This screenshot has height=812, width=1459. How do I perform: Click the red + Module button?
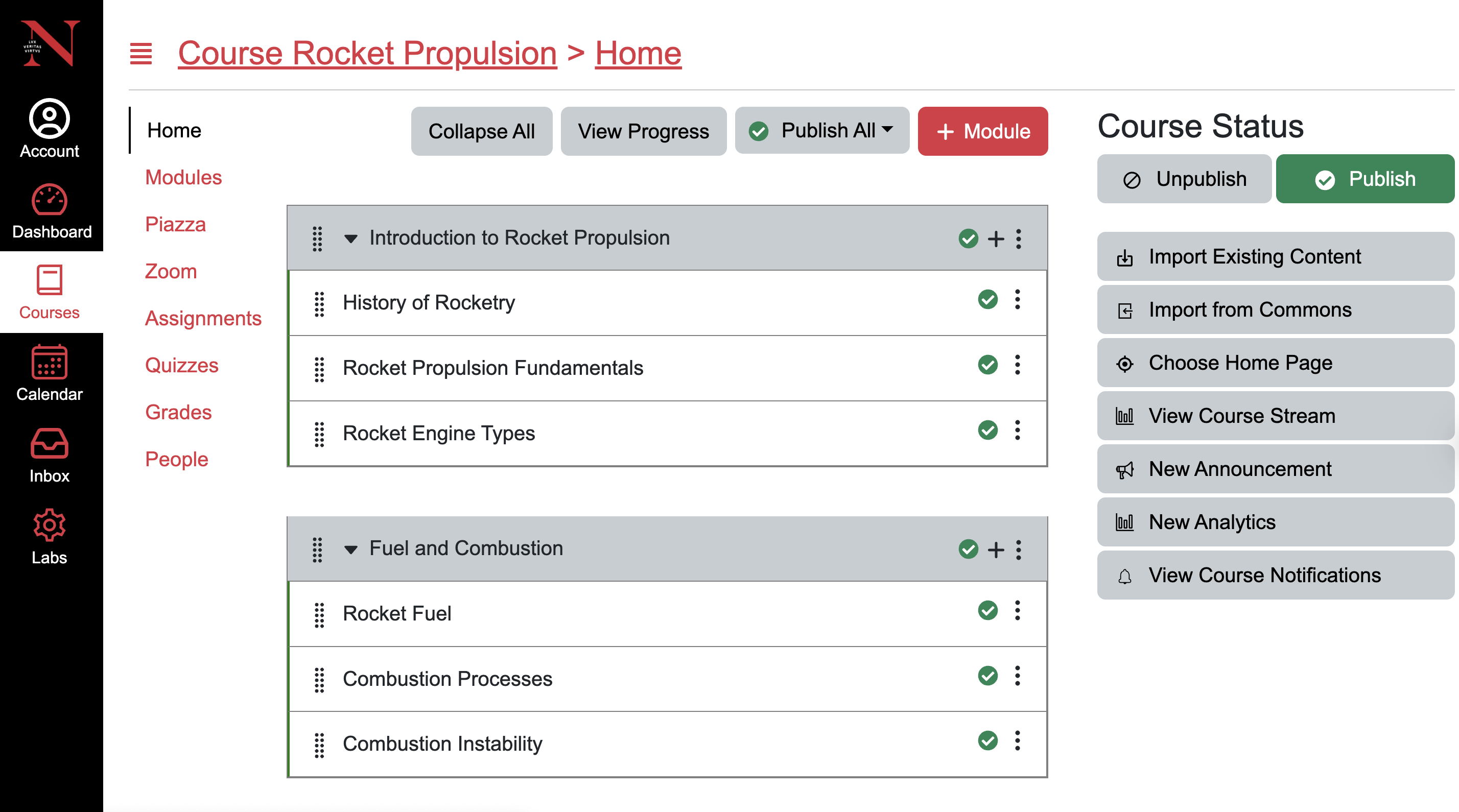[982, 131]
